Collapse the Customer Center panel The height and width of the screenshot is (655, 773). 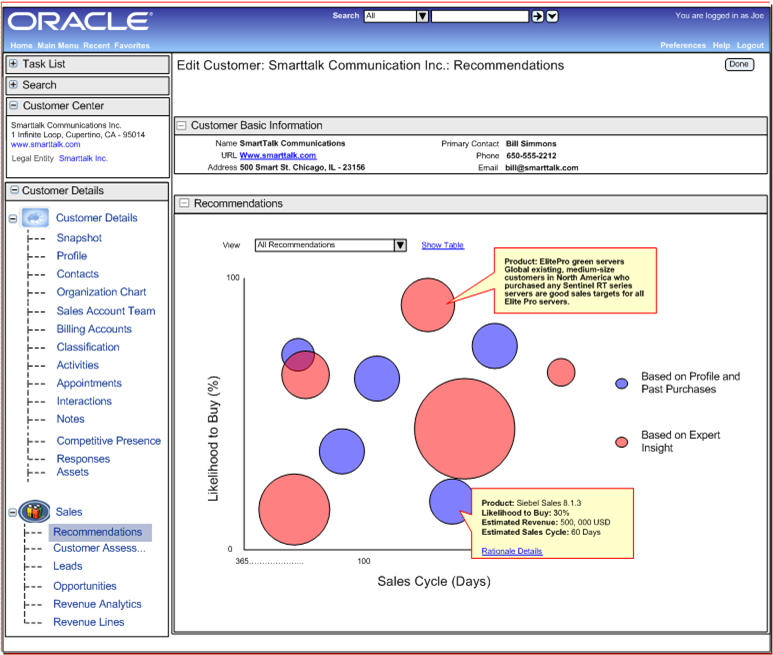[14, 105]
